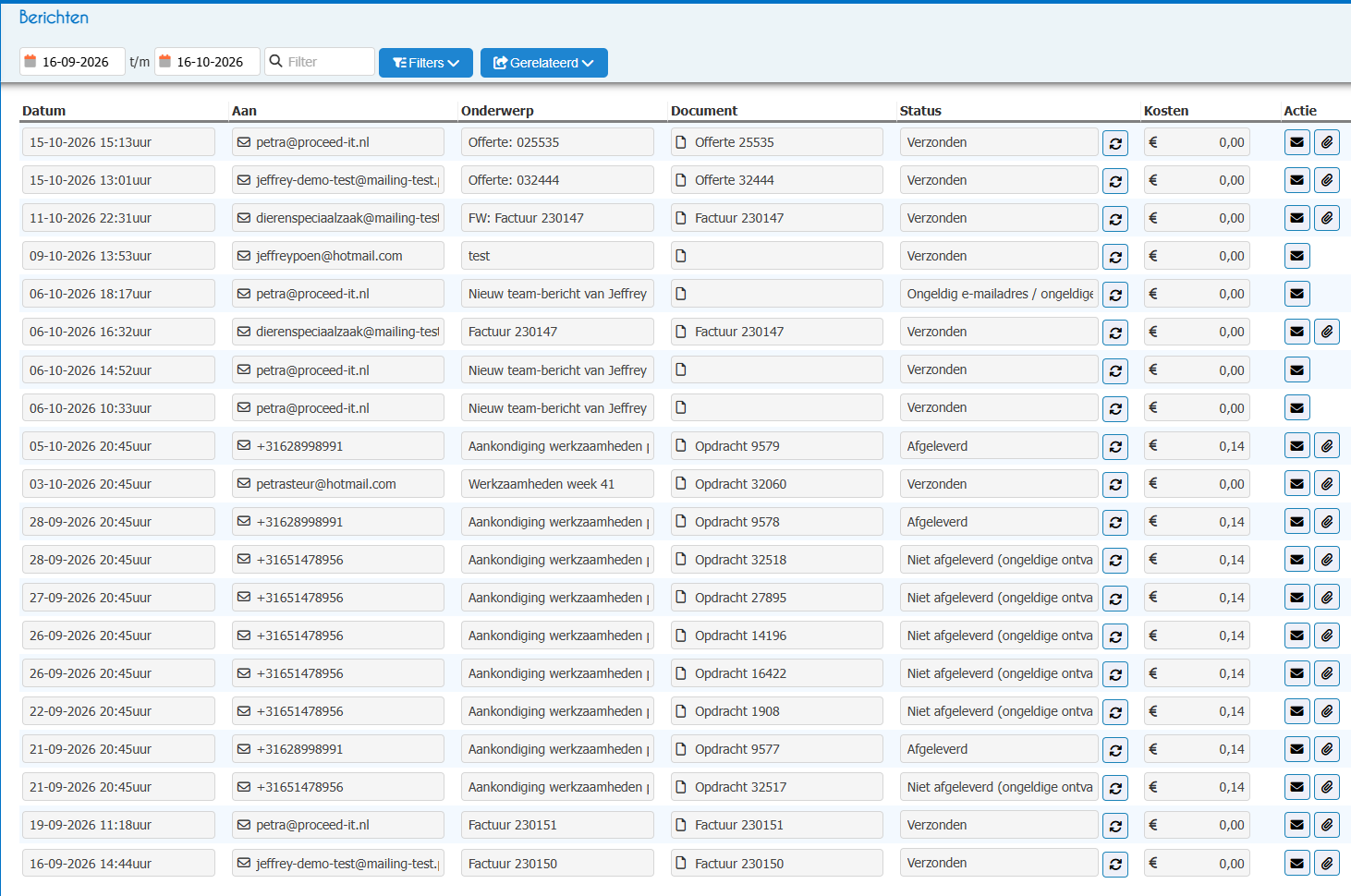
Task: Click document icon in Offerte 25535 cell
Action: 681,142
